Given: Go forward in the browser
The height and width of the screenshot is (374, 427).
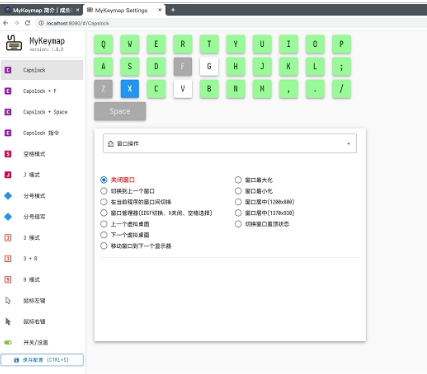Looking at the screenshot, I should point(17,23).
